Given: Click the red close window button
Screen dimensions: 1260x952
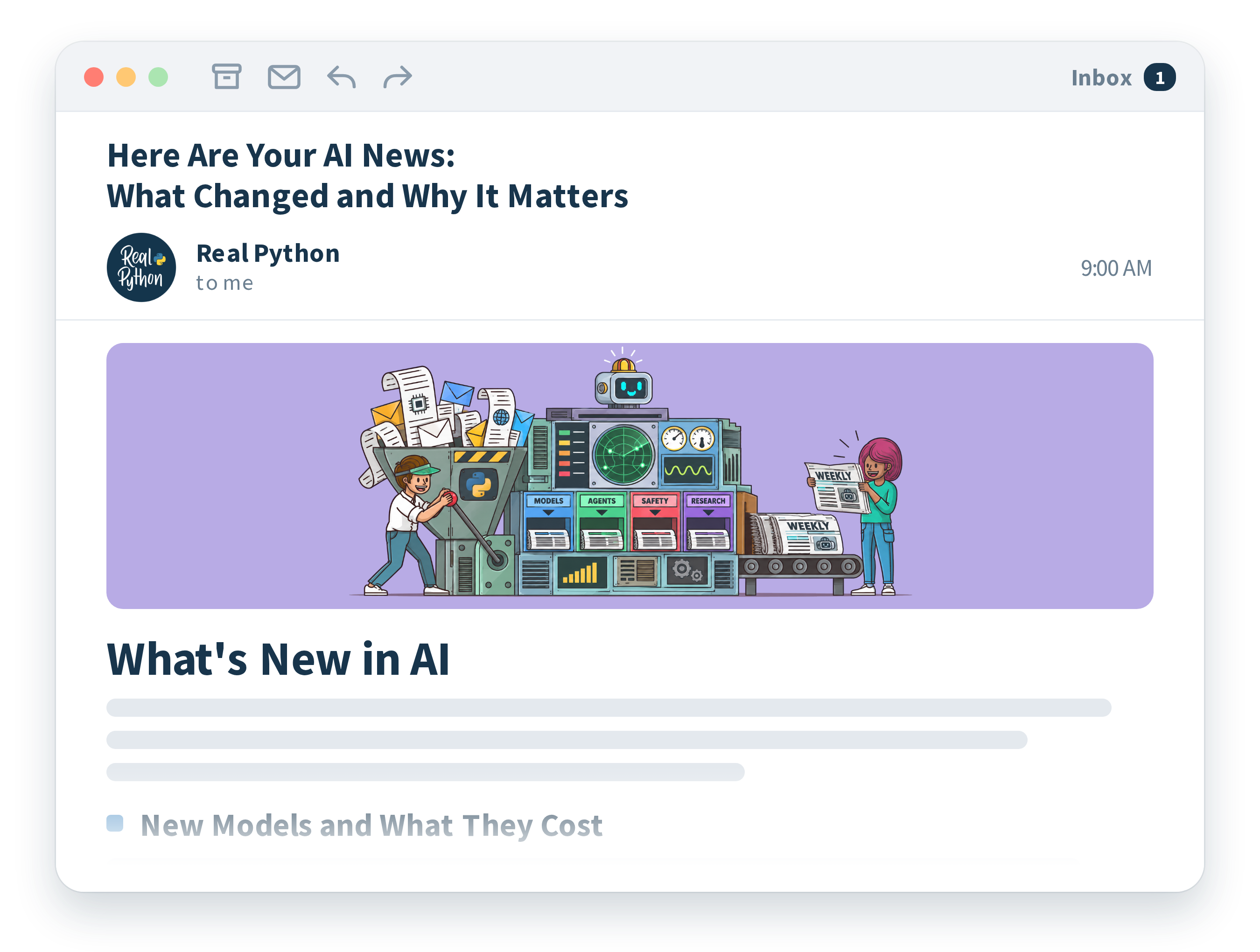Looking at the screenshot, I should [x=94, y=77].
